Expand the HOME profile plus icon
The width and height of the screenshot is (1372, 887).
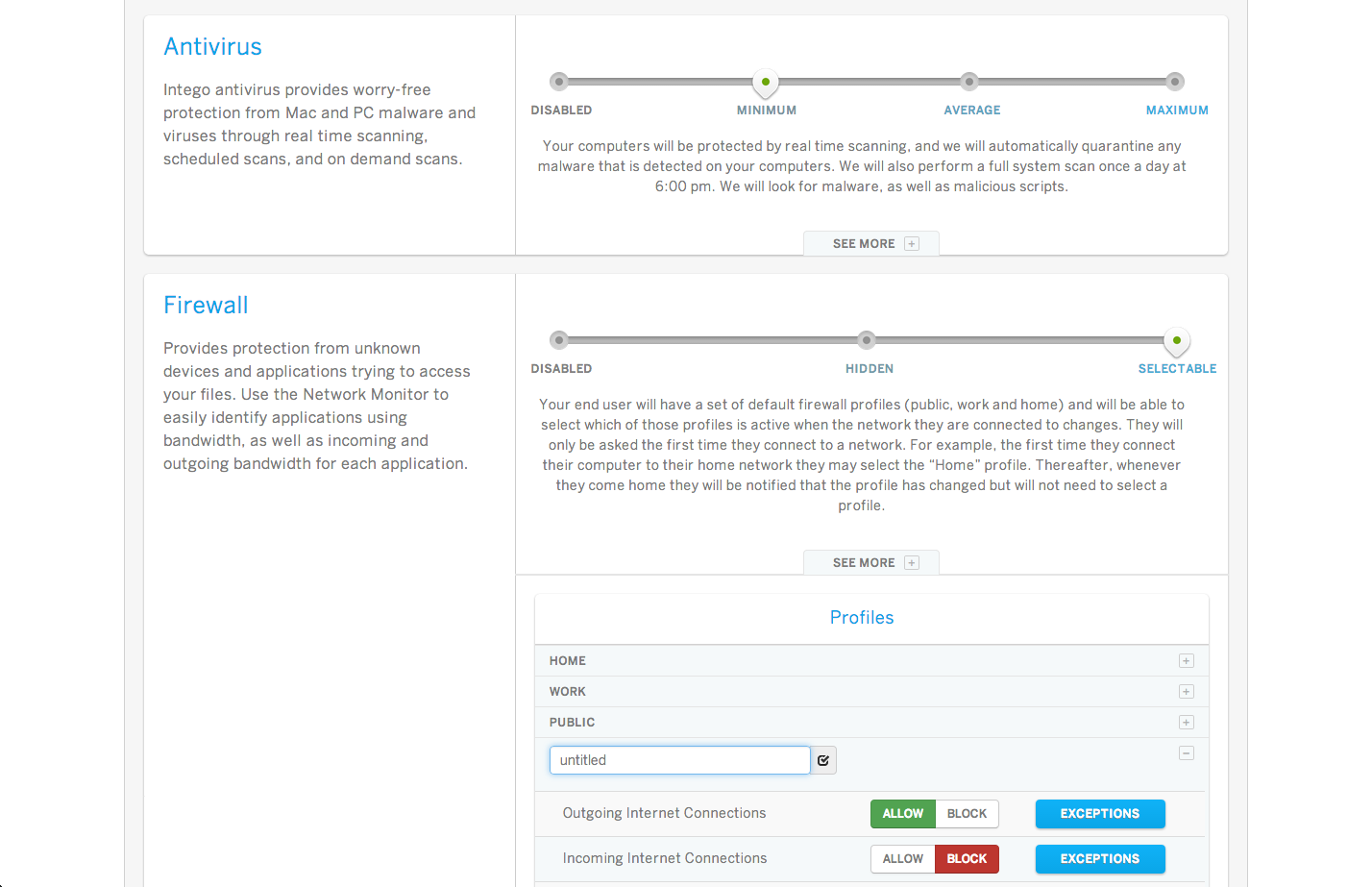(x=1187, y=661)
